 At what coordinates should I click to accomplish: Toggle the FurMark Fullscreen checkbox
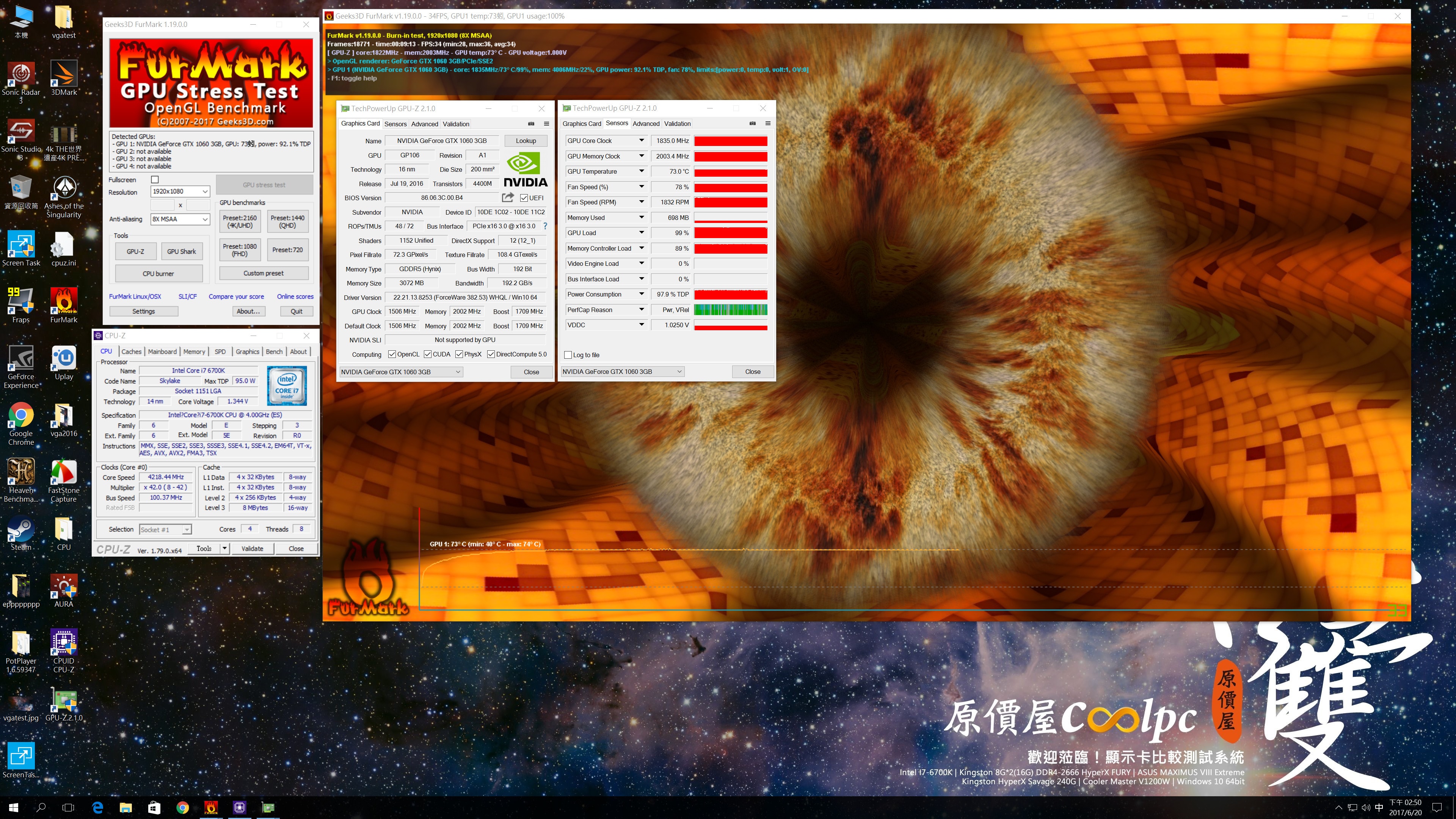(x=155, y=180)
